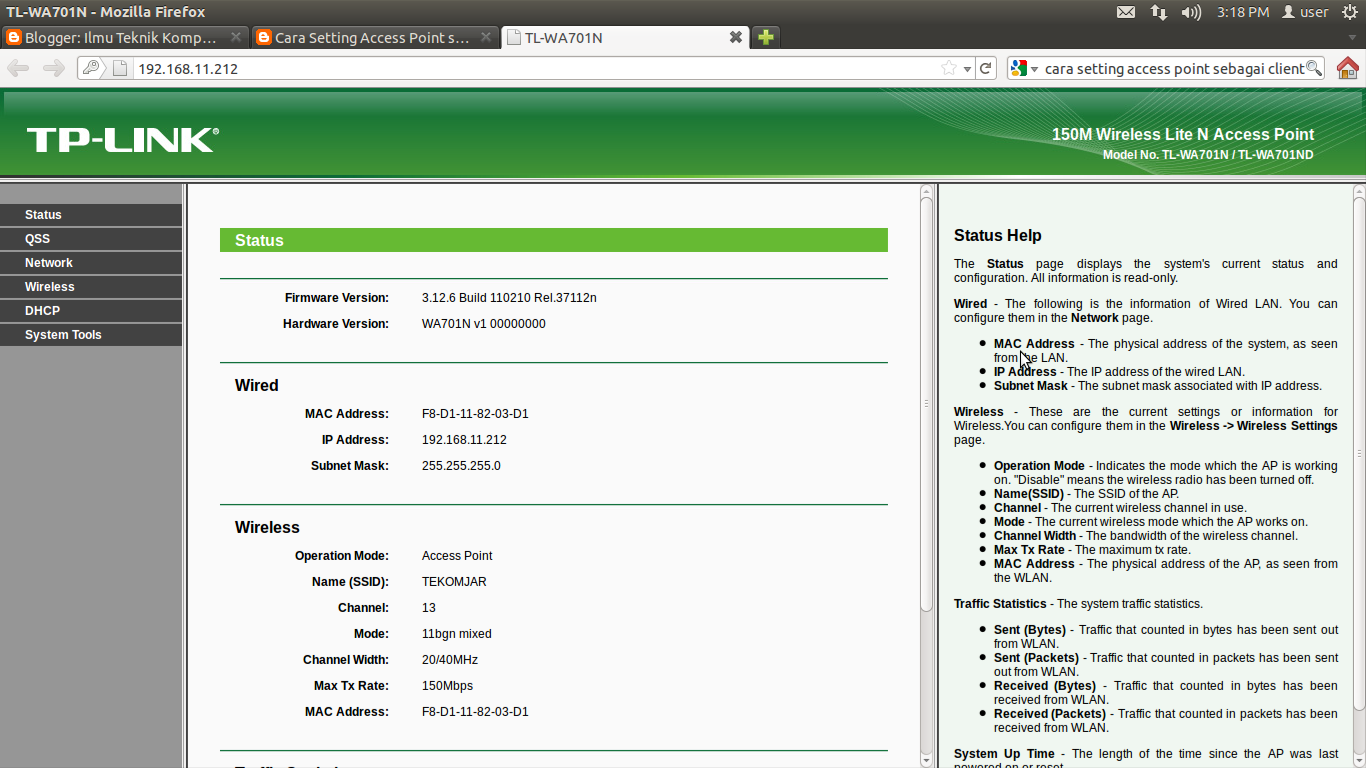
Task: Click the Wired section heading
Action: pos(257,386)
